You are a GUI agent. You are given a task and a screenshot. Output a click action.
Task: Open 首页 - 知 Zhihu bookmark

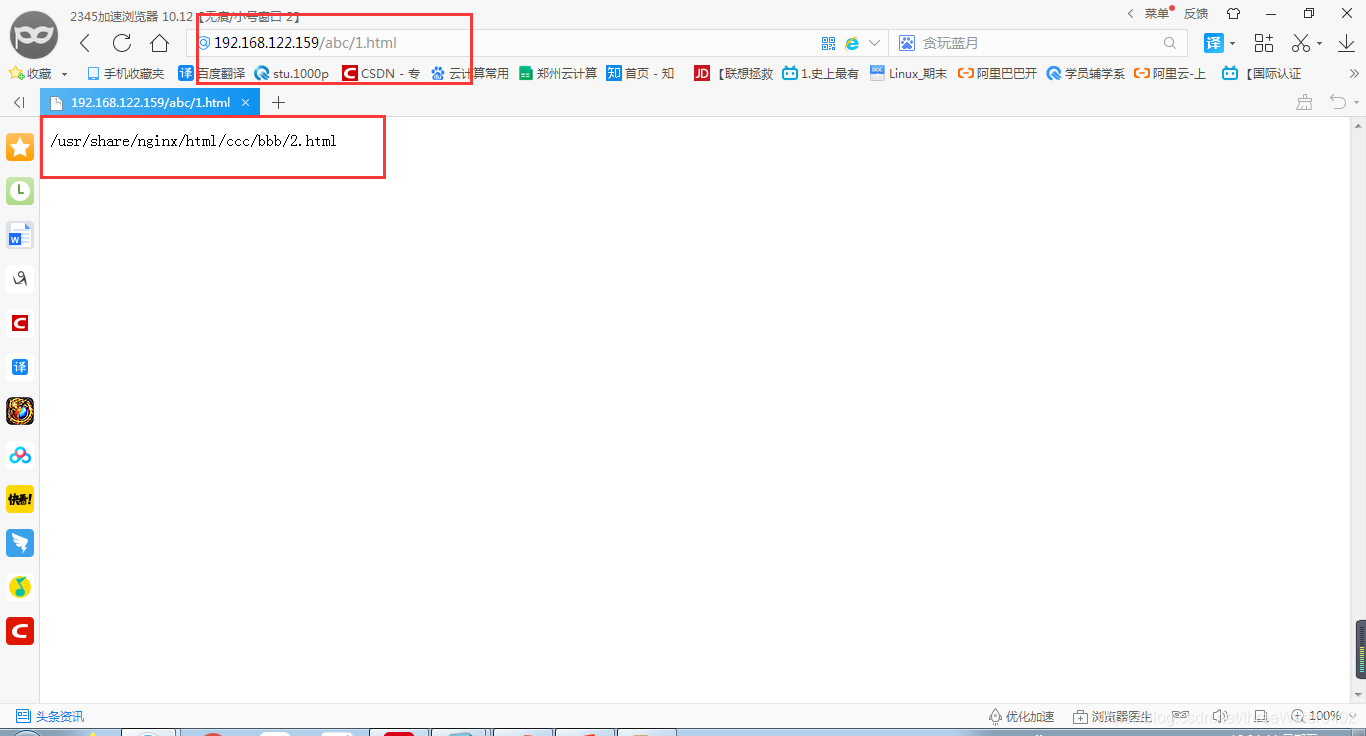641,73
